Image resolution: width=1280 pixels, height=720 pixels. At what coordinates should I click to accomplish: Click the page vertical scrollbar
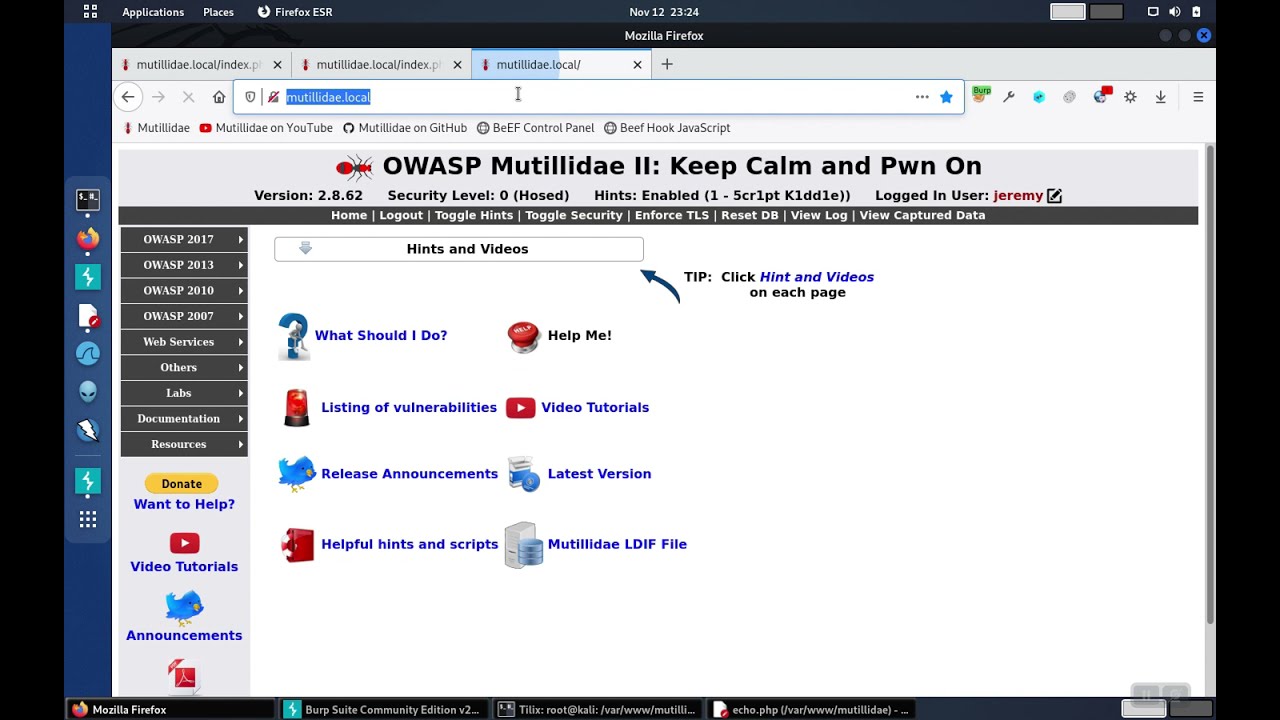click(x=1209, y=385)
